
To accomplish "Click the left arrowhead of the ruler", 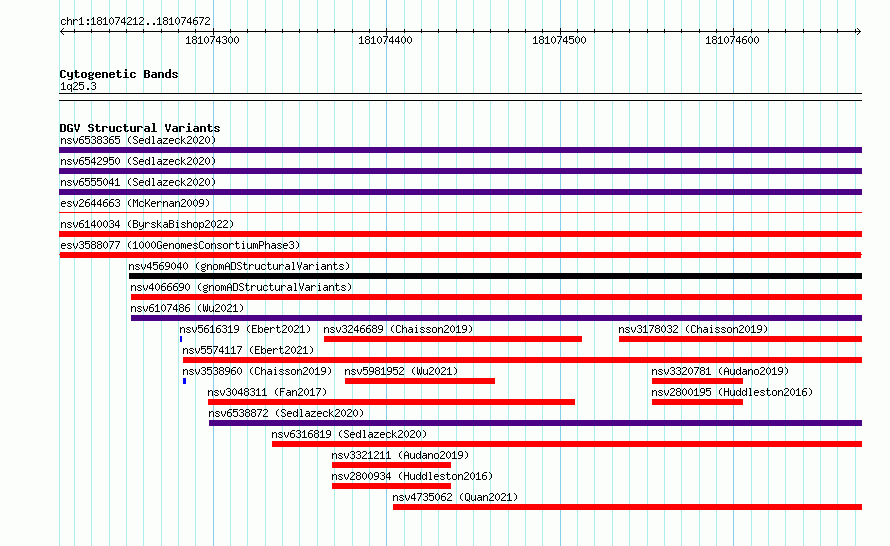I will point(62,32).
